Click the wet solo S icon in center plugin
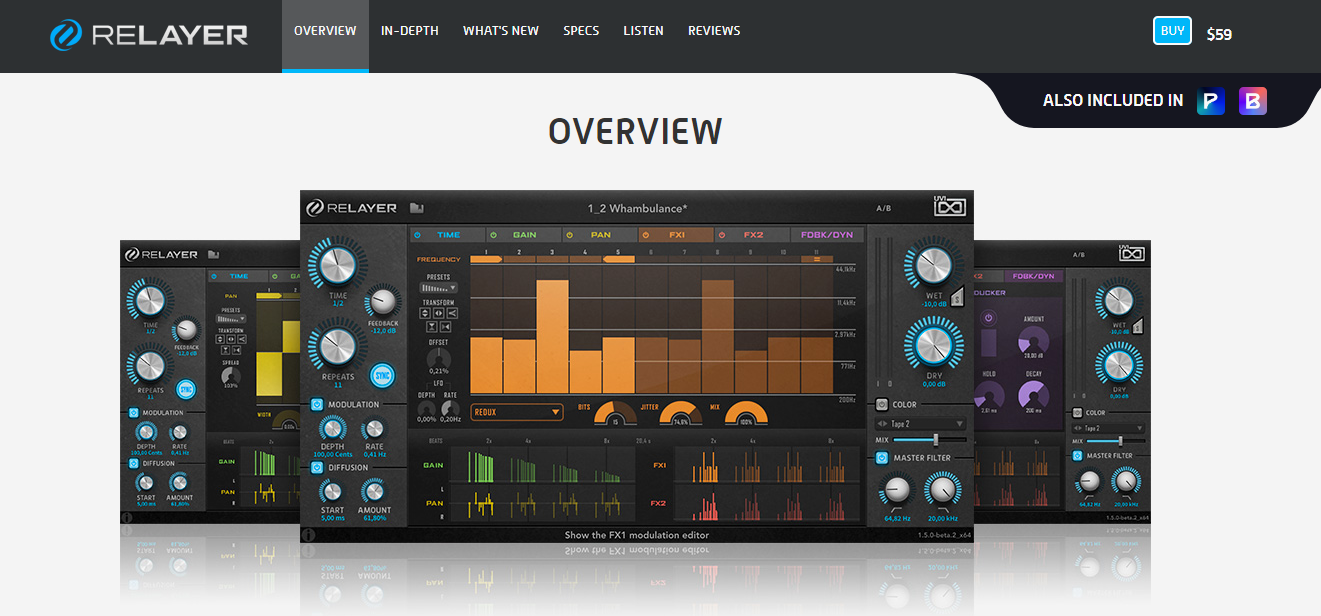This screenshot has width=1321, height=616. click(955, 294)
